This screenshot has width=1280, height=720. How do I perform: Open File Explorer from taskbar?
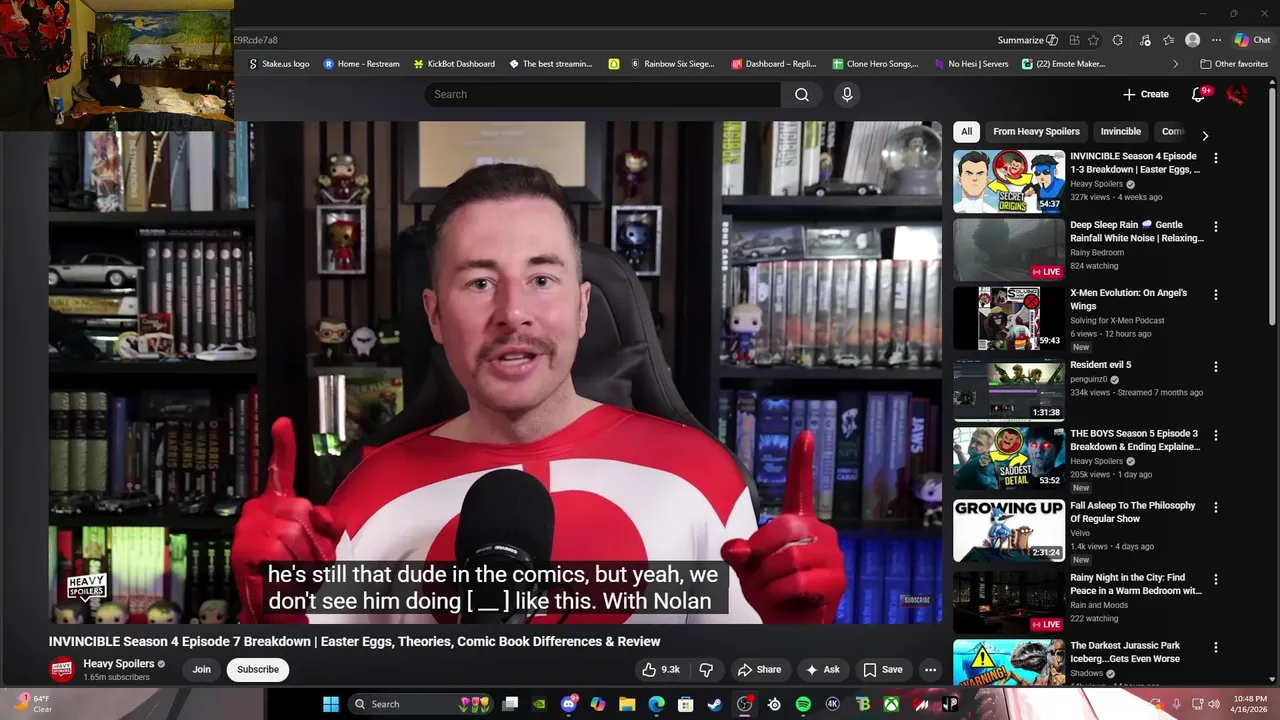click(x=627, y=704)
